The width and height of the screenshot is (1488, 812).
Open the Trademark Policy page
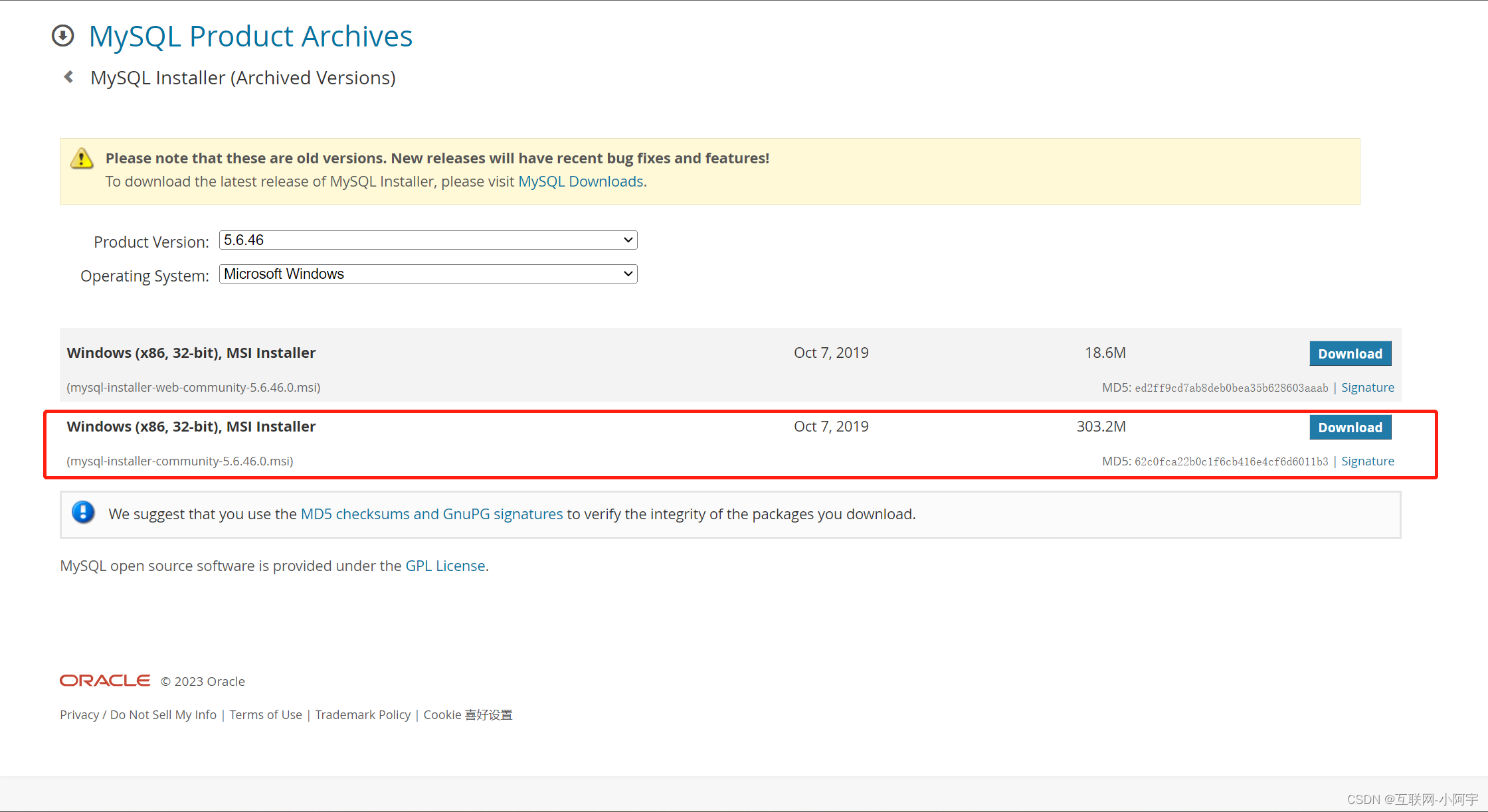coord(363,714)
